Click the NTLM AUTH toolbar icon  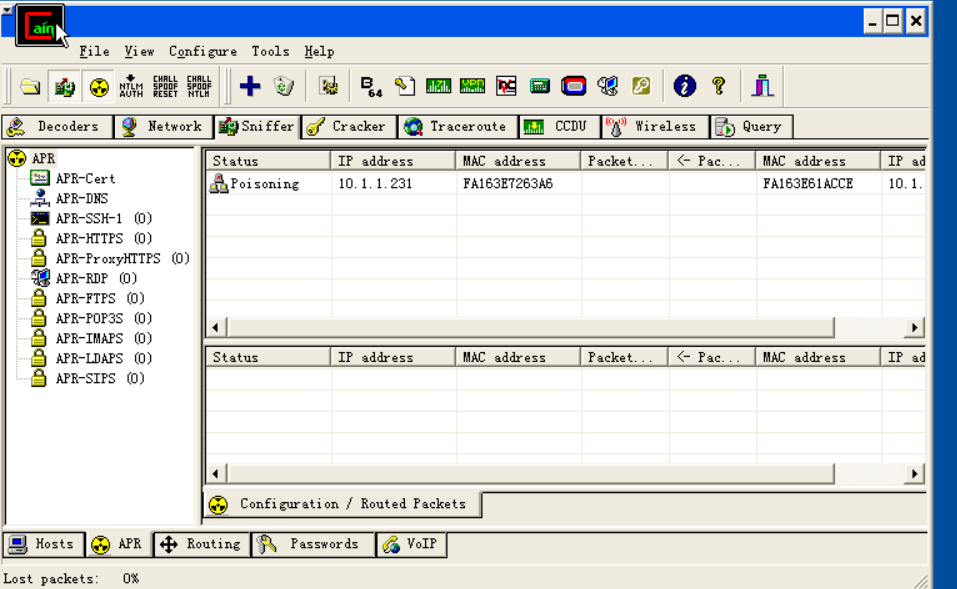pos(131,86)
